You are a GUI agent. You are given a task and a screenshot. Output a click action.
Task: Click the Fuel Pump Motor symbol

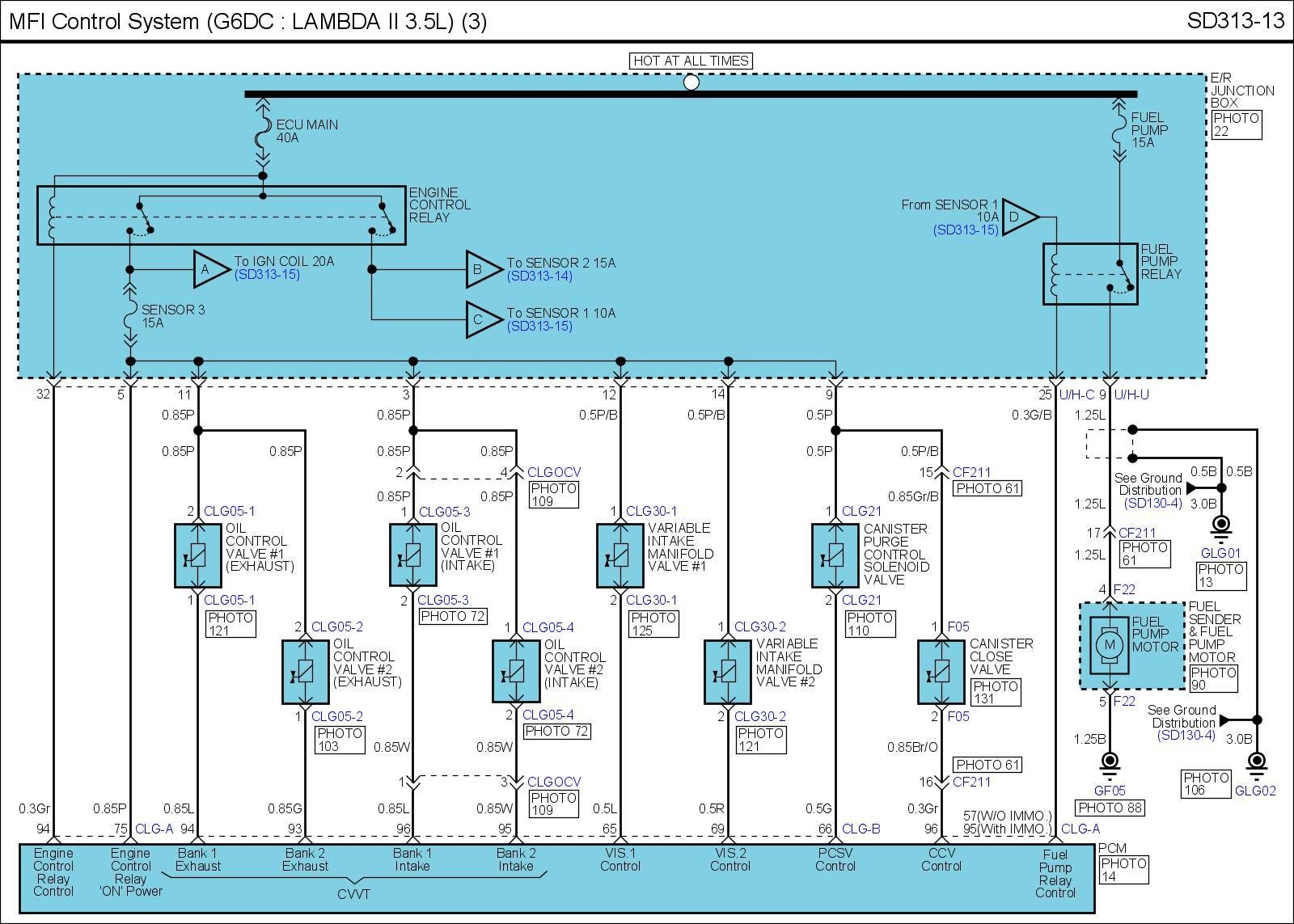click(x=1110, y=645)
